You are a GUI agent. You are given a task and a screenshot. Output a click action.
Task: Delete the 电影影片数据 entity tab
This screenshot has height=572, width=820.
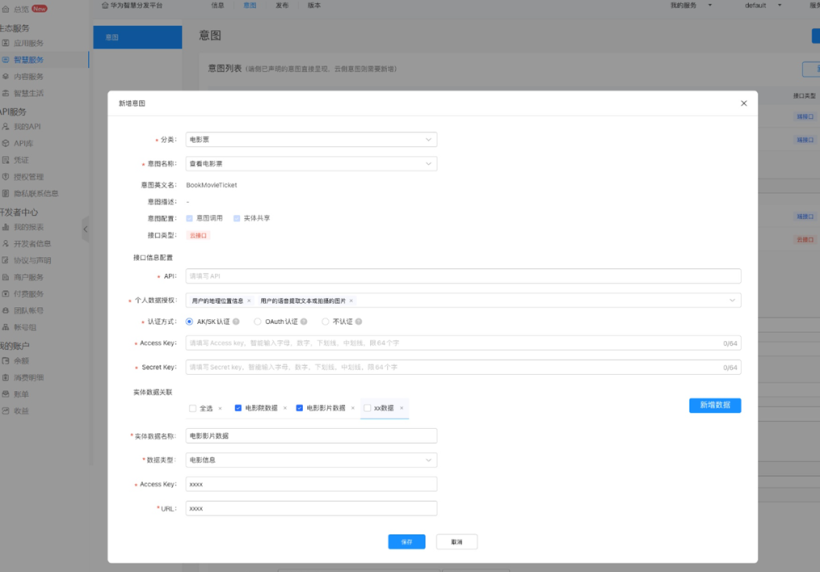(x=353, y=408)
